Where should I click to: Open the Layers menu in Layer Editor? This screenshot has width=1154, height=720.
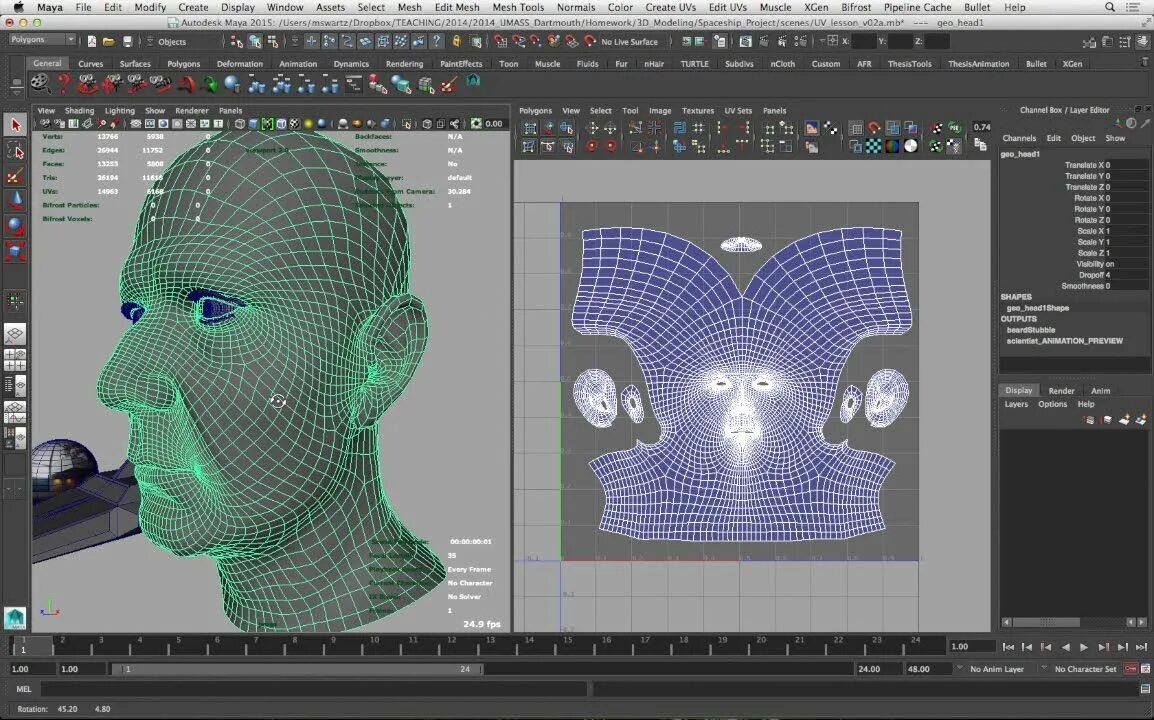pyautogui.click(x=1016, y=404)
